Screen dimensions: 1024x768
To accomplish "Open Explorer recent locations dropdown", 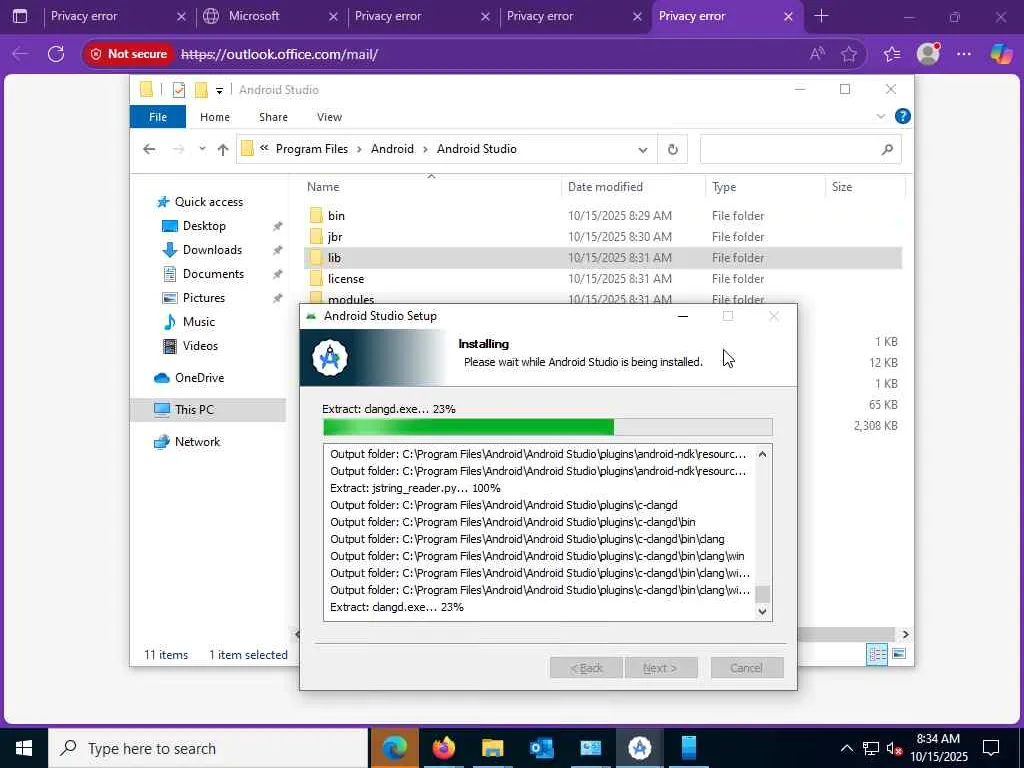I will pyautogui.click(x=202, y=149).
